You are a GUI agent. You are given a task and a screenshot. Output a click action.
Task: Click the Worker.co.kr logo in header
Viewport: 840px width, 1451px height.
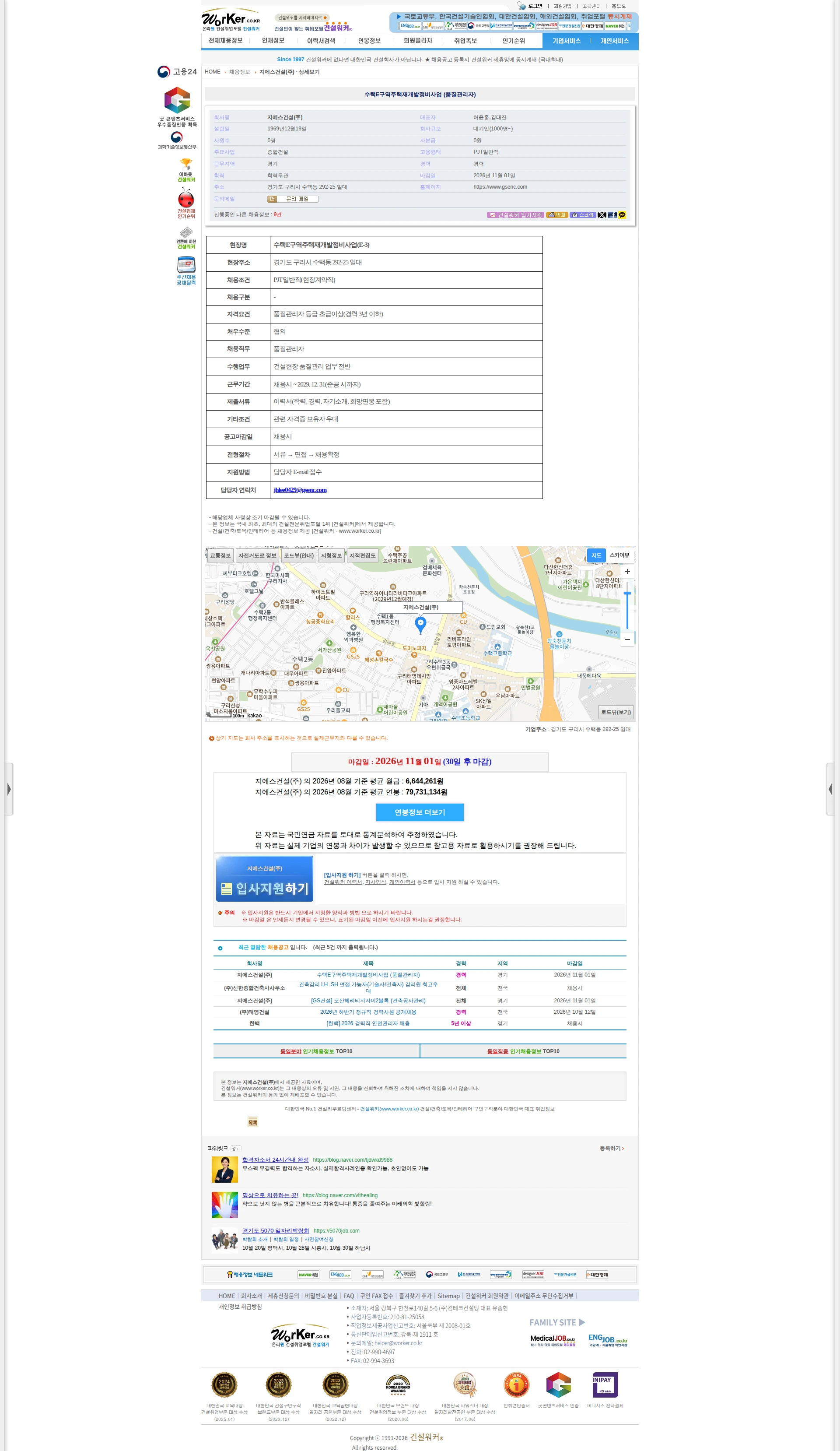231,20
